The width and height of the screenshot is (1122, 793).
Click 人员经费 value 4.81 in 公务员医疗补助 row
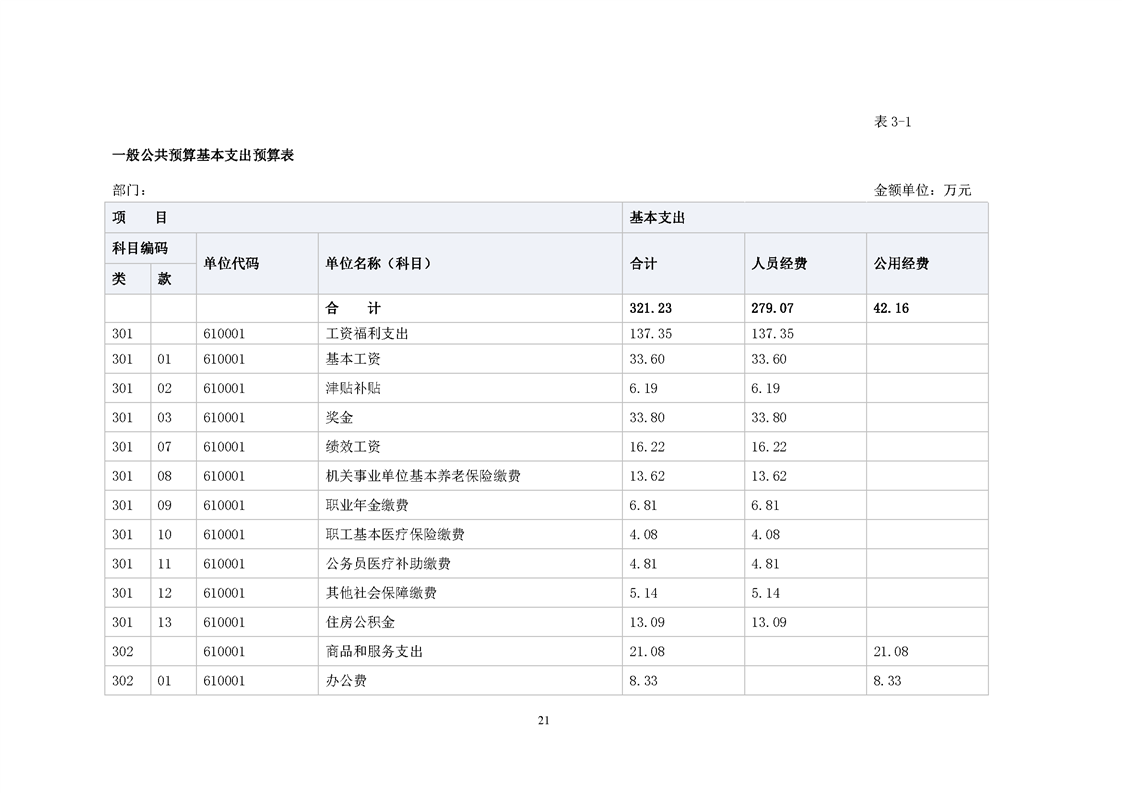[x=765, y=564]
